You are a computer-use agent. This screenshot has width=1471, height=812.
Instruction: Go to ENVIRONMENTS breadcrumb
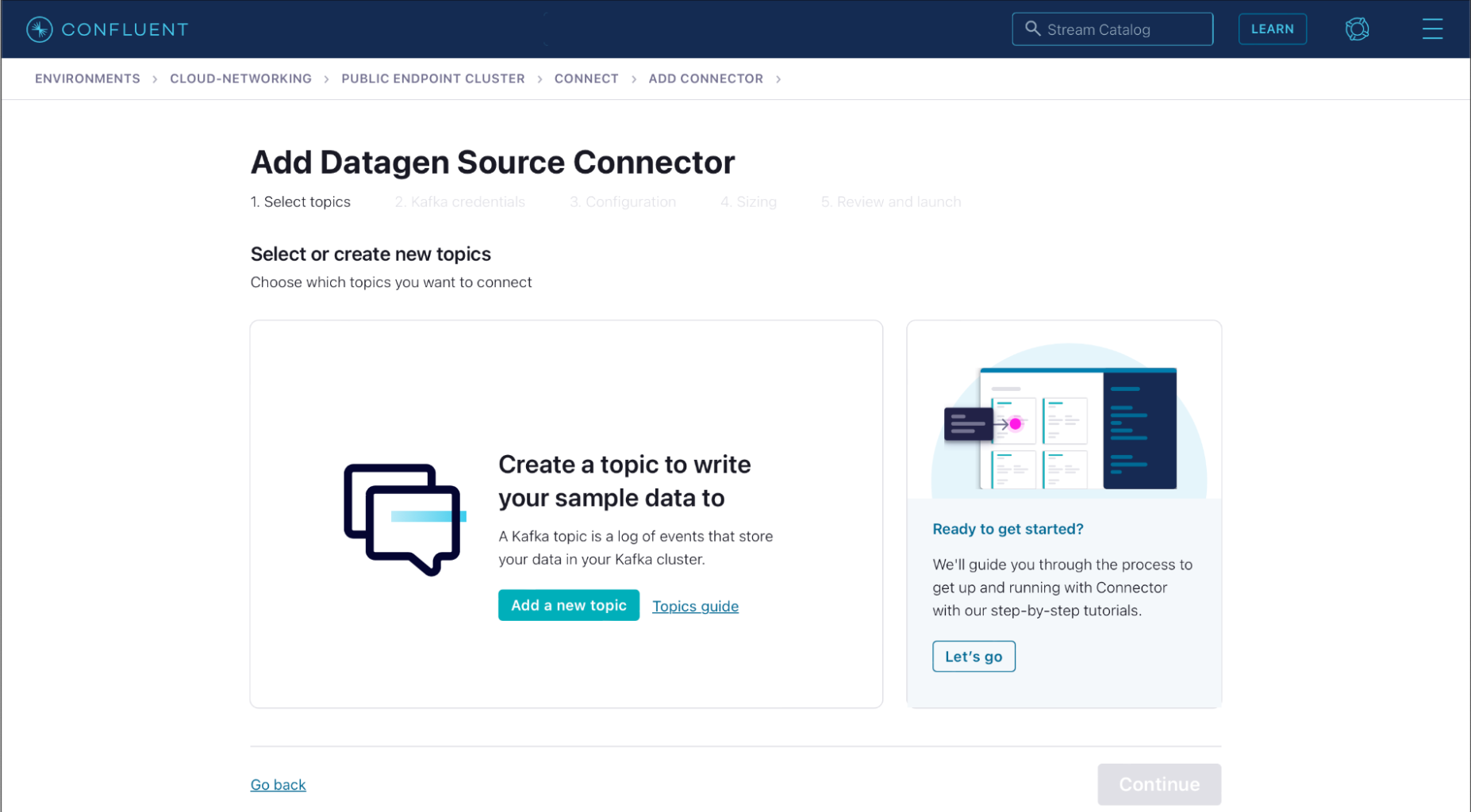pyautogui.click(x=87, y=79)
